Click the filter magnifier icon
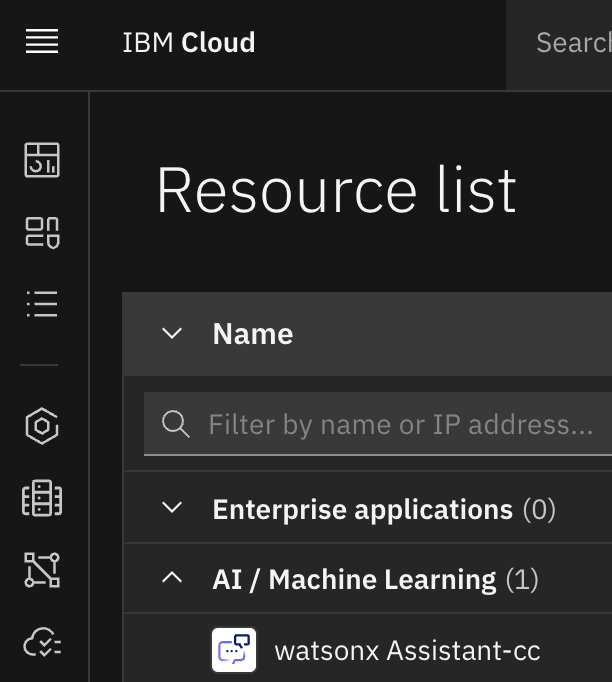 coord(175,424)
